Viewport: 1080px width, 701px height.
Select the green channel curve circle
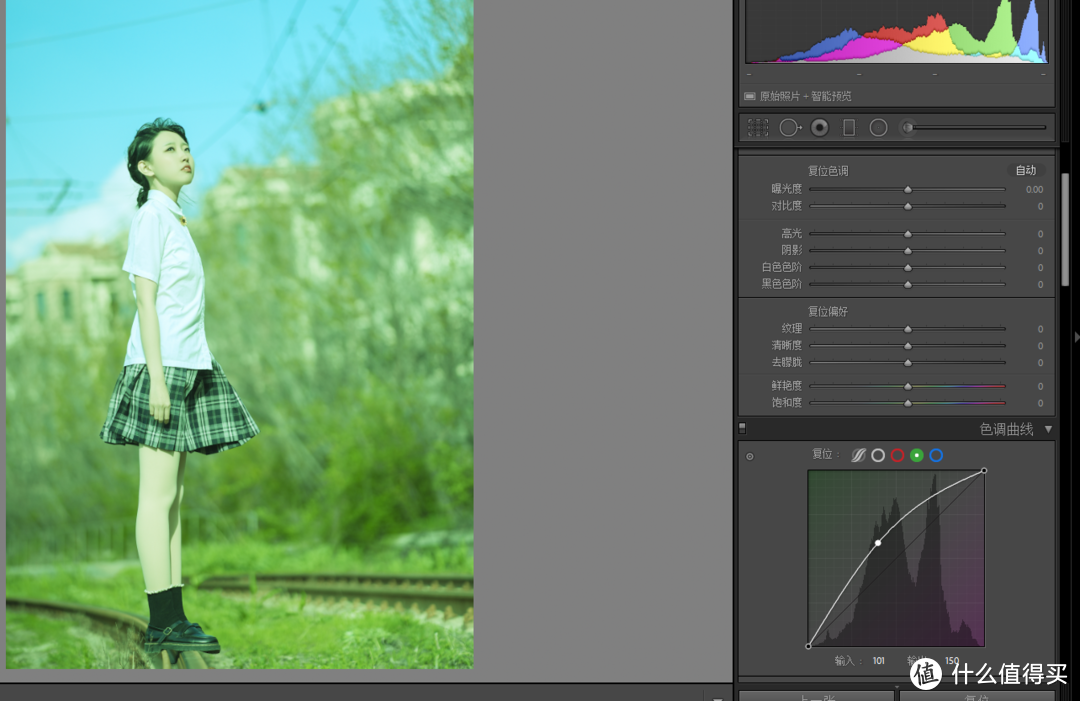click(x=916, y=455)
